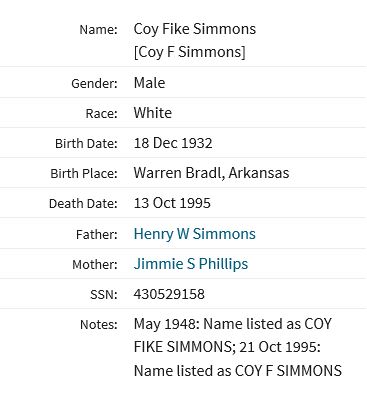This screenshot has width=367, height=396.
Task: Select the name Coy Fike Simmons
Action: pyautogui.click(x=195, y=29)
